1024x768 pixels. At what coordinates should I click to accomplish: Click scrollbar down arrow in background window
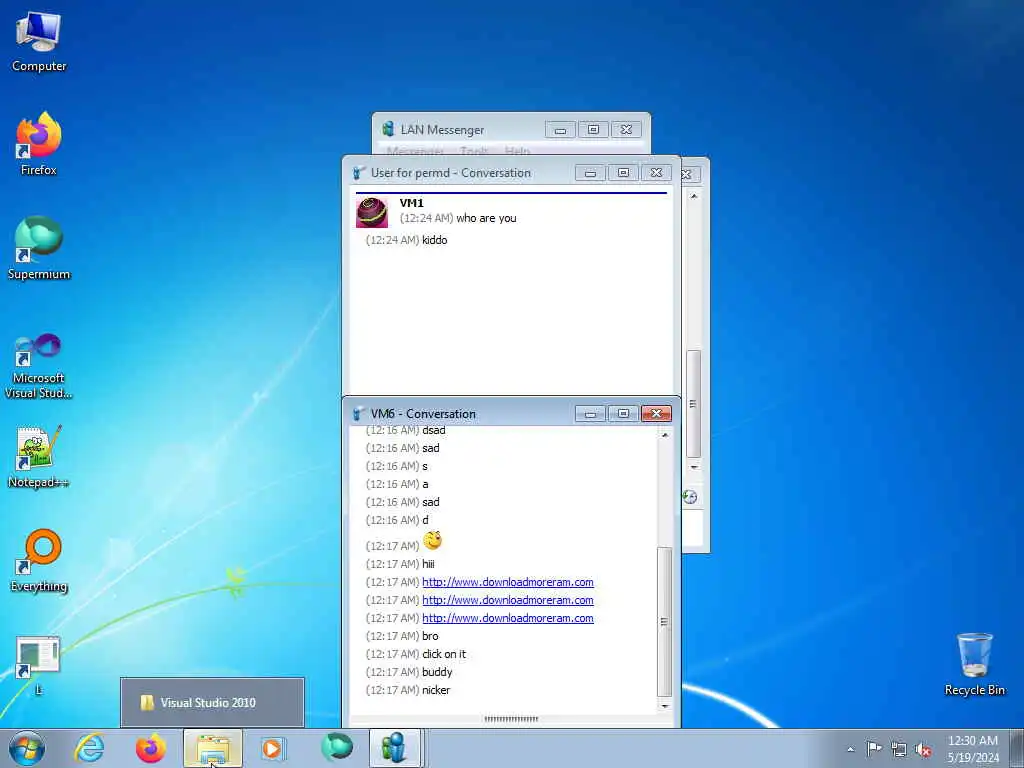tap(694, 467)
